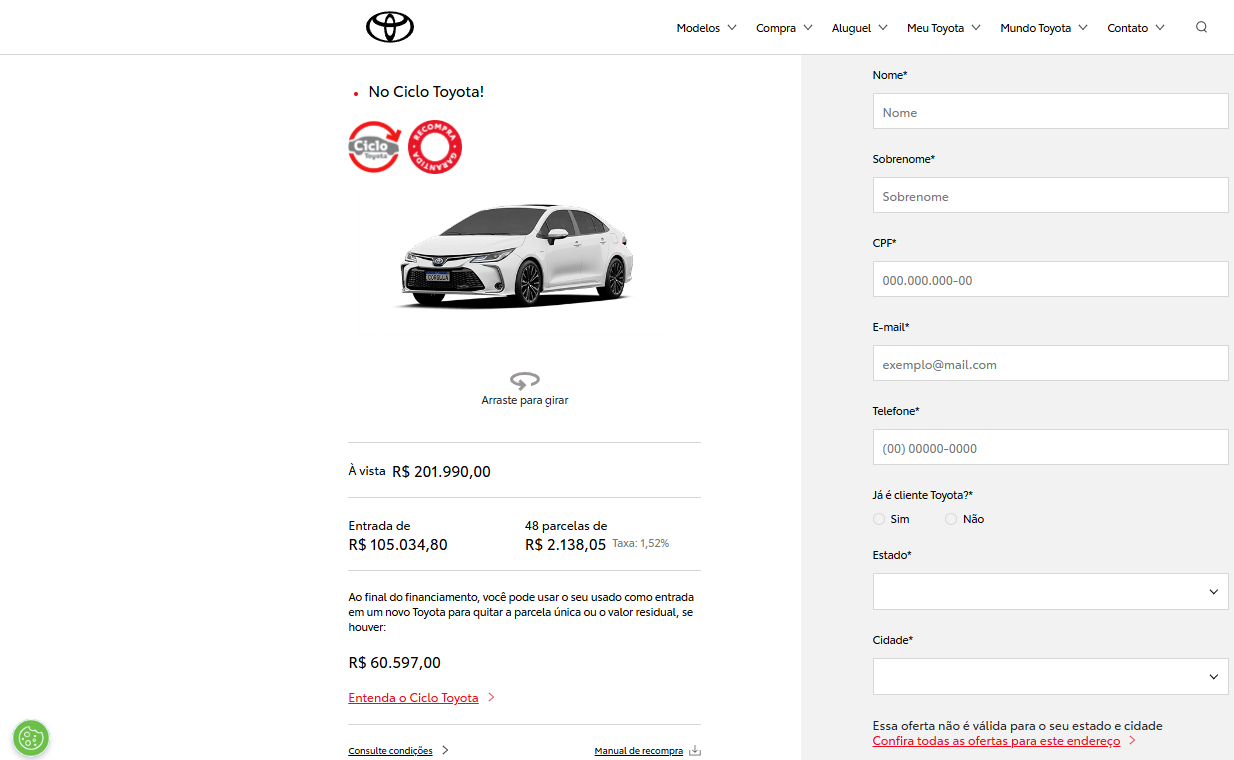
Task: Open the Cidade dropdown
Action: coord(1050,677)
